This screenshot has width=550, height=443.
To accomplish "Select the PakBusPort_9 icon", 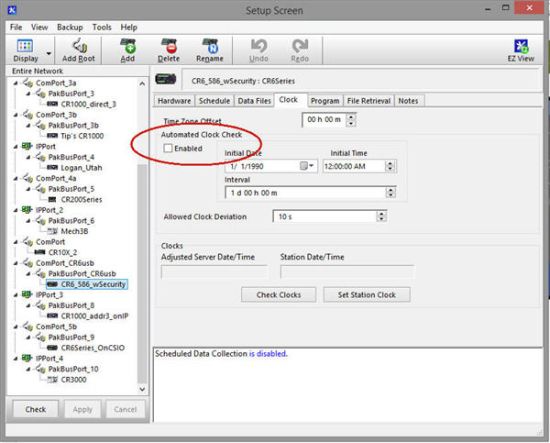I will pyautogui.click(x=40, y=337).
